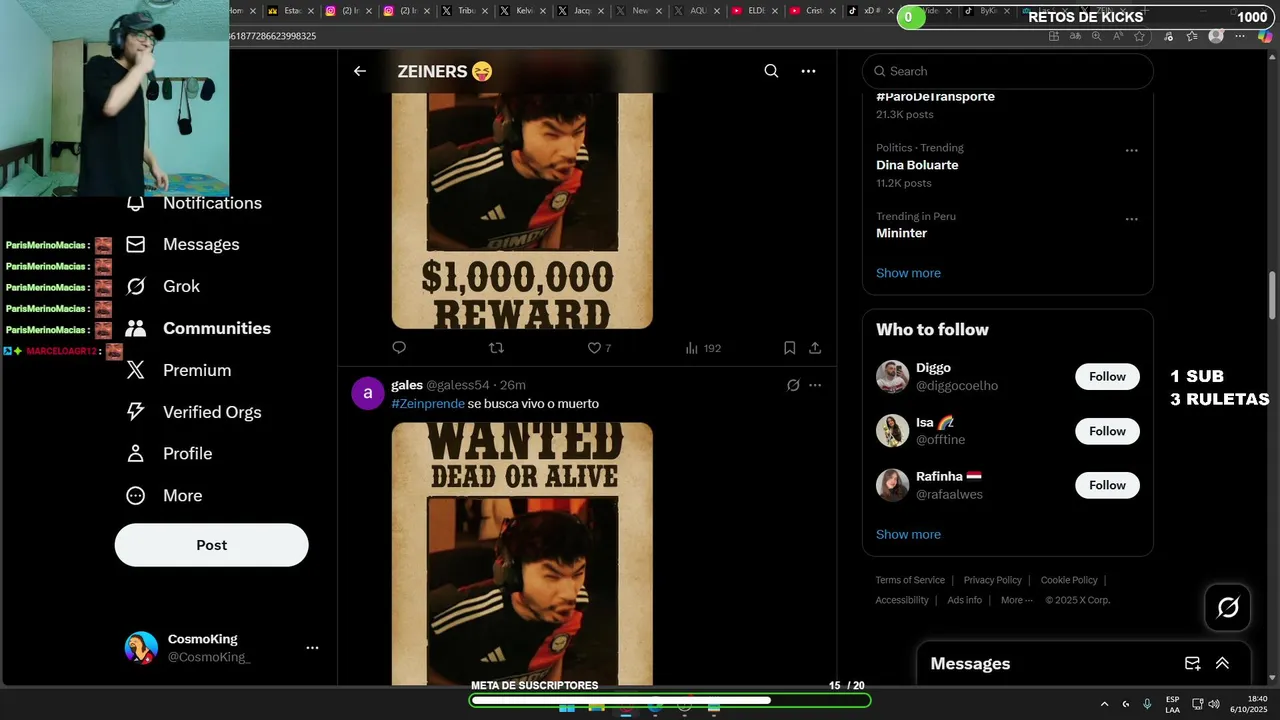
Task: Compose new message in Messages drawer
Action: 1192,663
